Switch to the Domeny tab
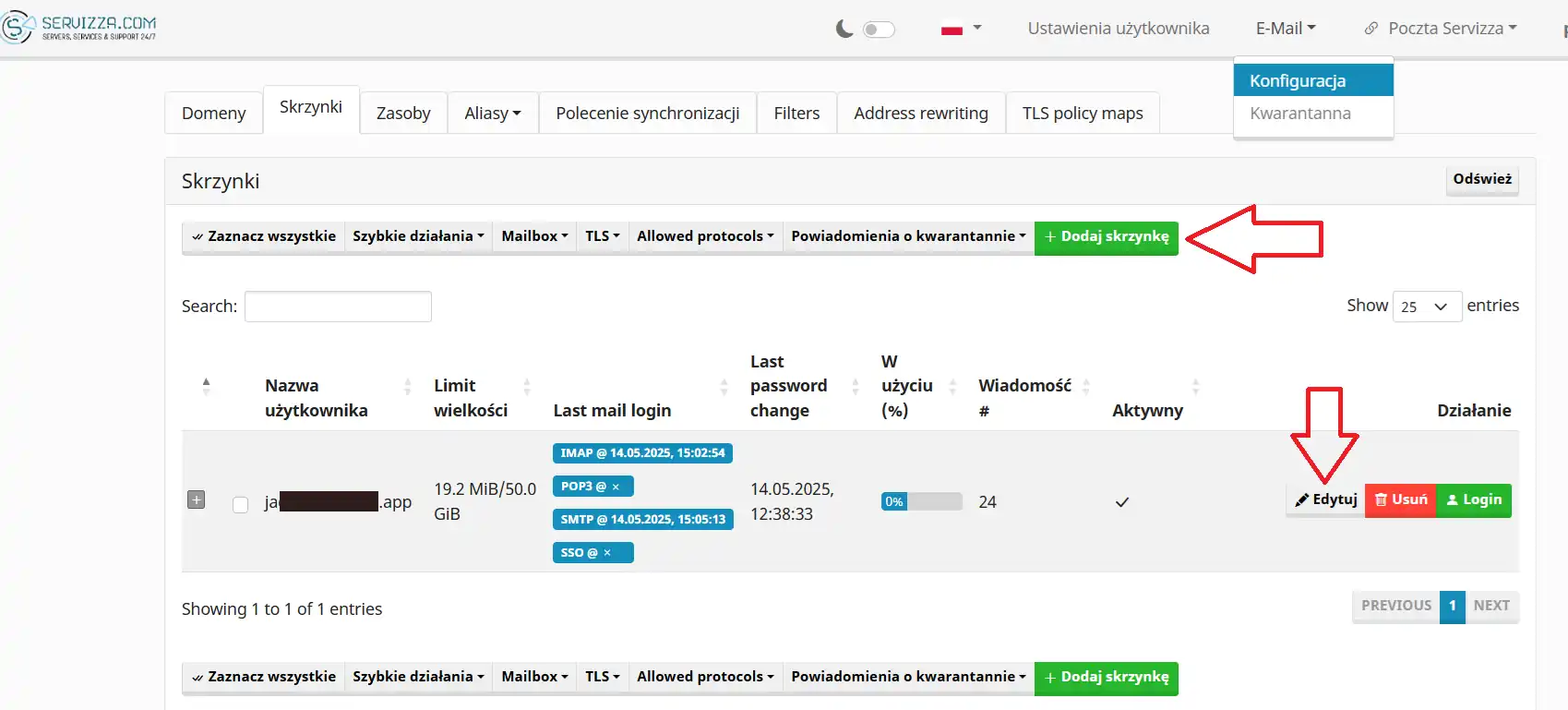1568x710 pixels. [214, 114]
